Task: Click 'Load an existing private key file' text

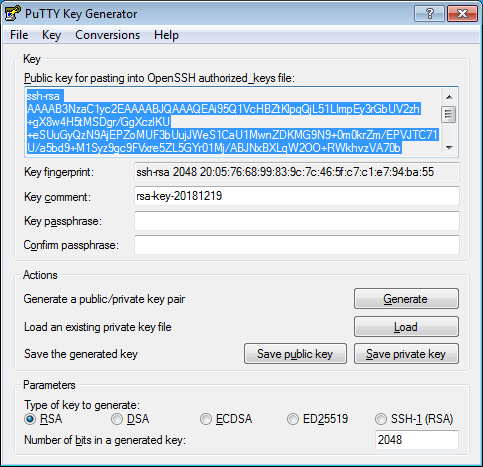Action: 98,327
